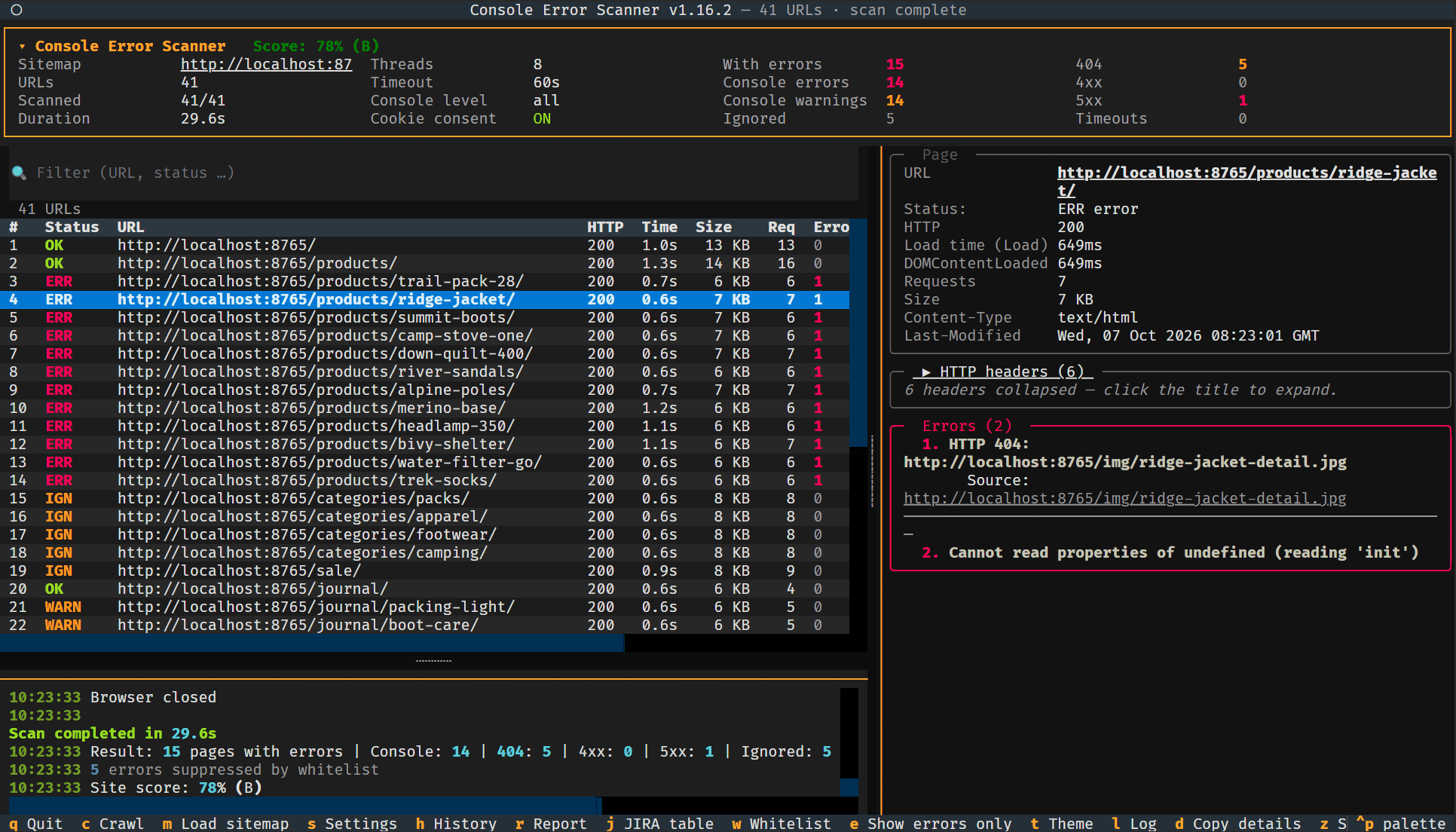Screen dimensions: 1456x832
Task: Select the summit-boots product row
Action: click(x=425, y=317)
